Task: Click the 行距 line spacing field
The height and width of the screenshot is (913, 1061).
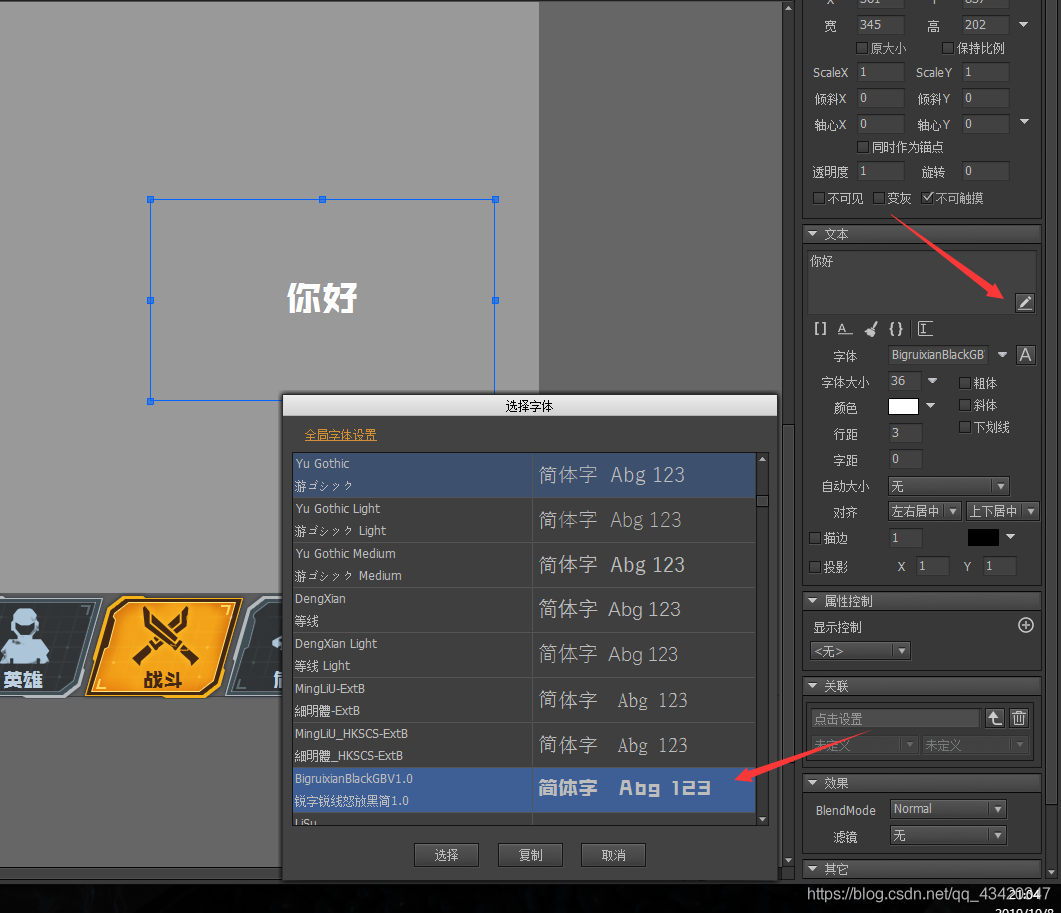Action: click(905, 432)
